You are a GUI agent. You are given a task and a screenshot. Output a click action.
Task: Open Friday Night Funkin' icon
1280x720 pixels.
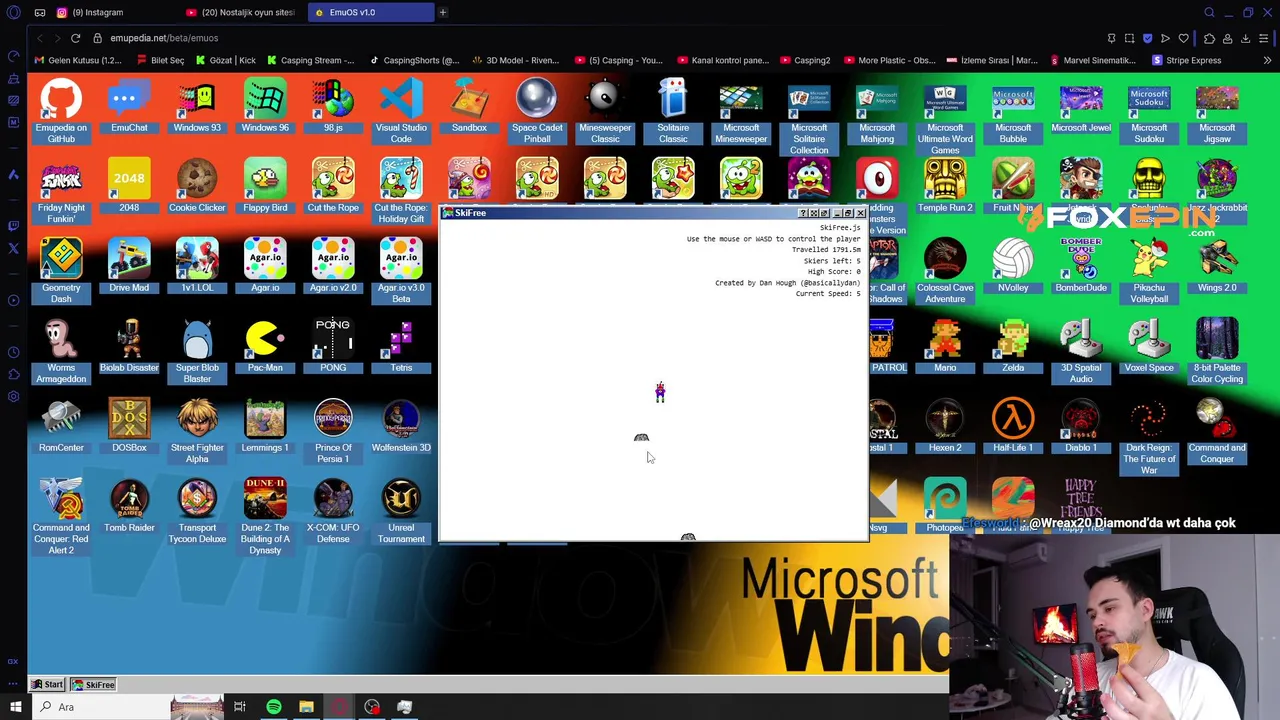(61, 191)
